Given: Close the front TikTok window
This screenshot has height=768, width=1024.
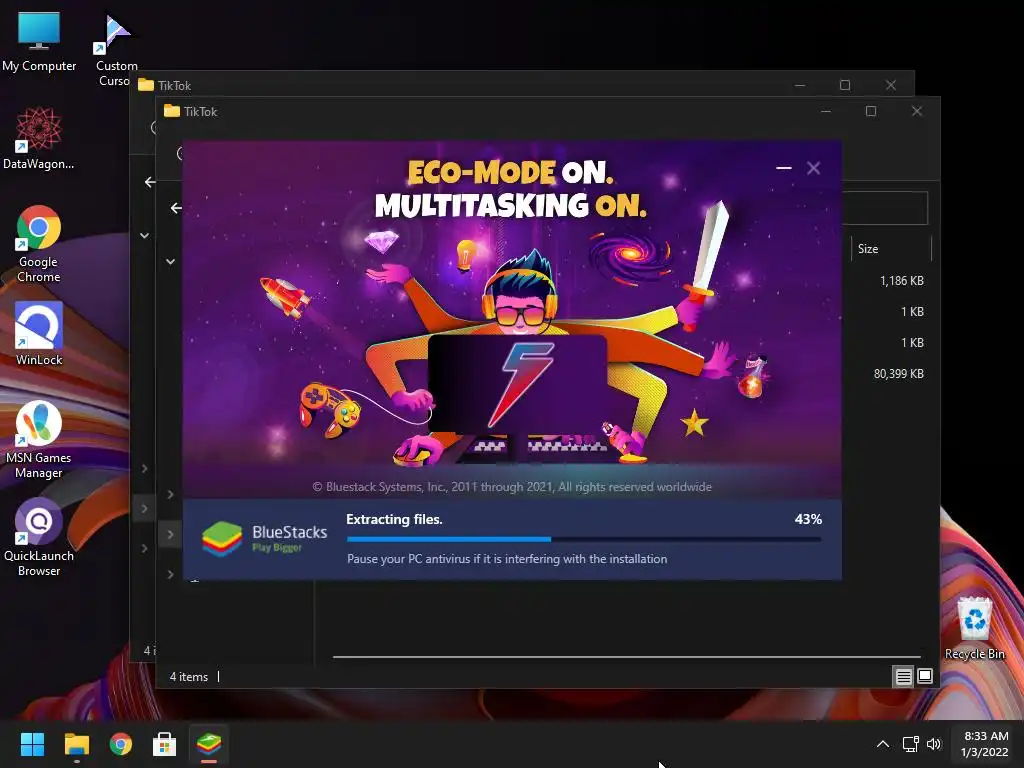Looking at the screenshot, I should pyautogui.click(x=917, y=112).
